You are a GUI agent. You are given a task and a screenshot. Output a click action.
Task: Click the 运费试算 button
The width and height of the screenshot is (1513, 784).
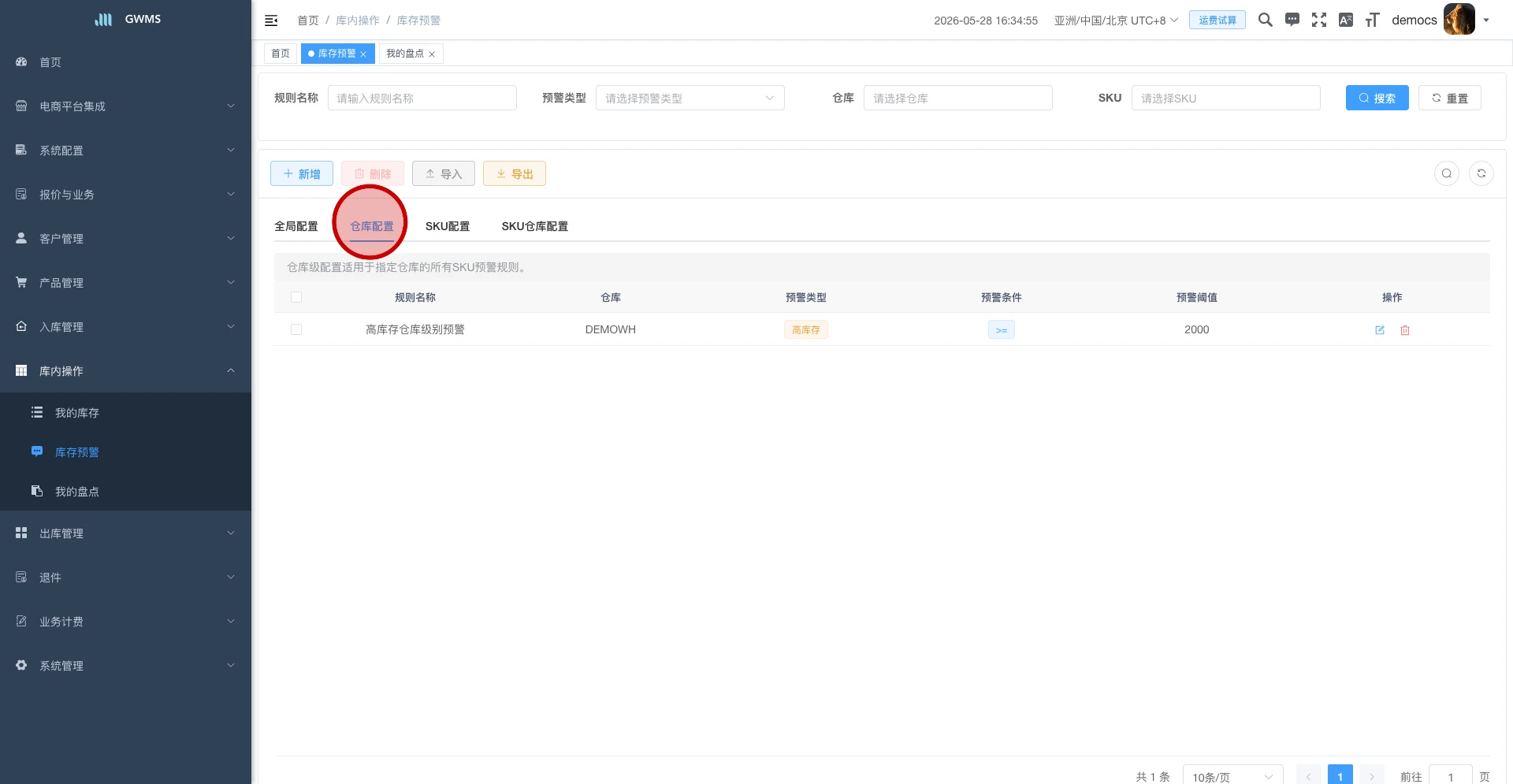tap(1217, 20)
